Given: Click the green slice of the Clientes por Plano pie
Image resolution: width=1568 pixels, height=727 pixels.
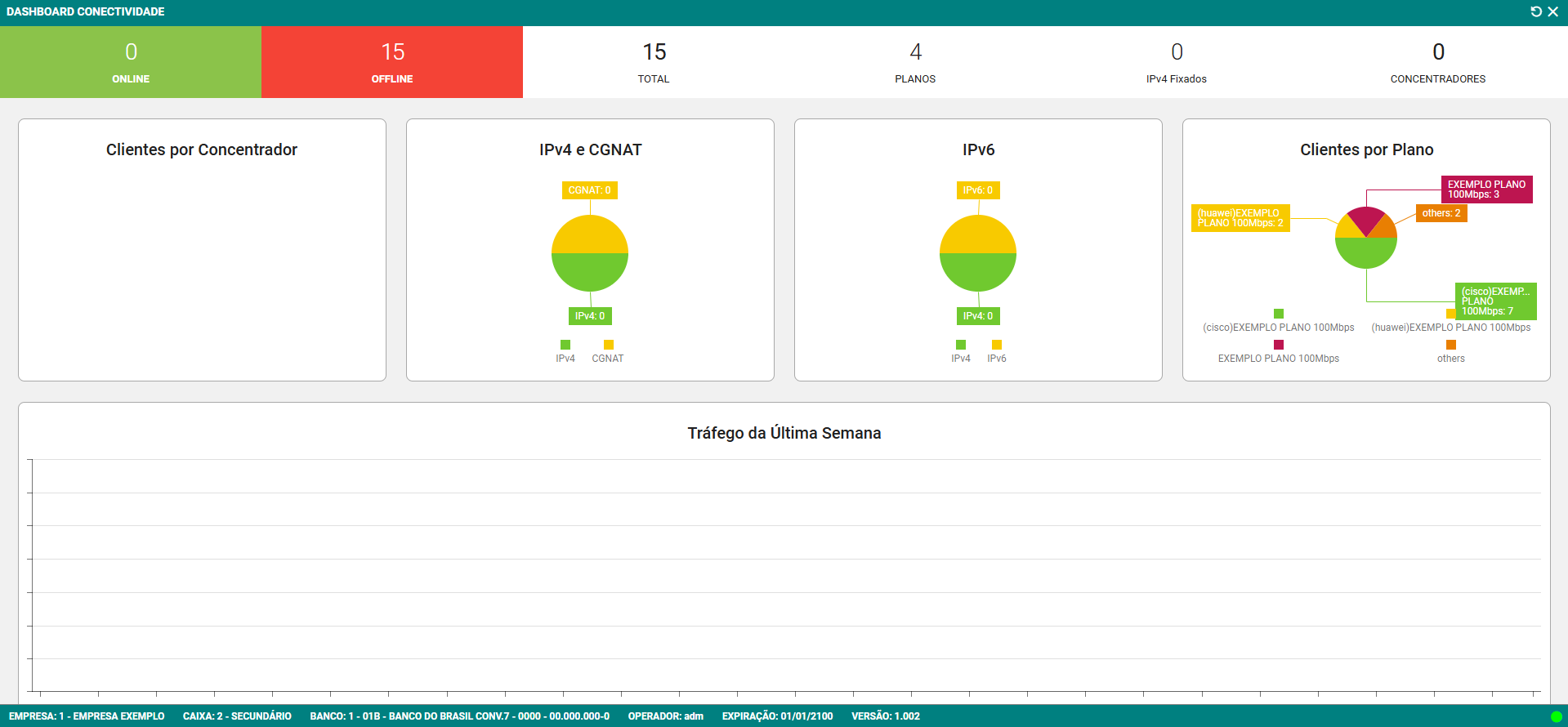Looking at the screenshot, I should [x=1366, y=253].
